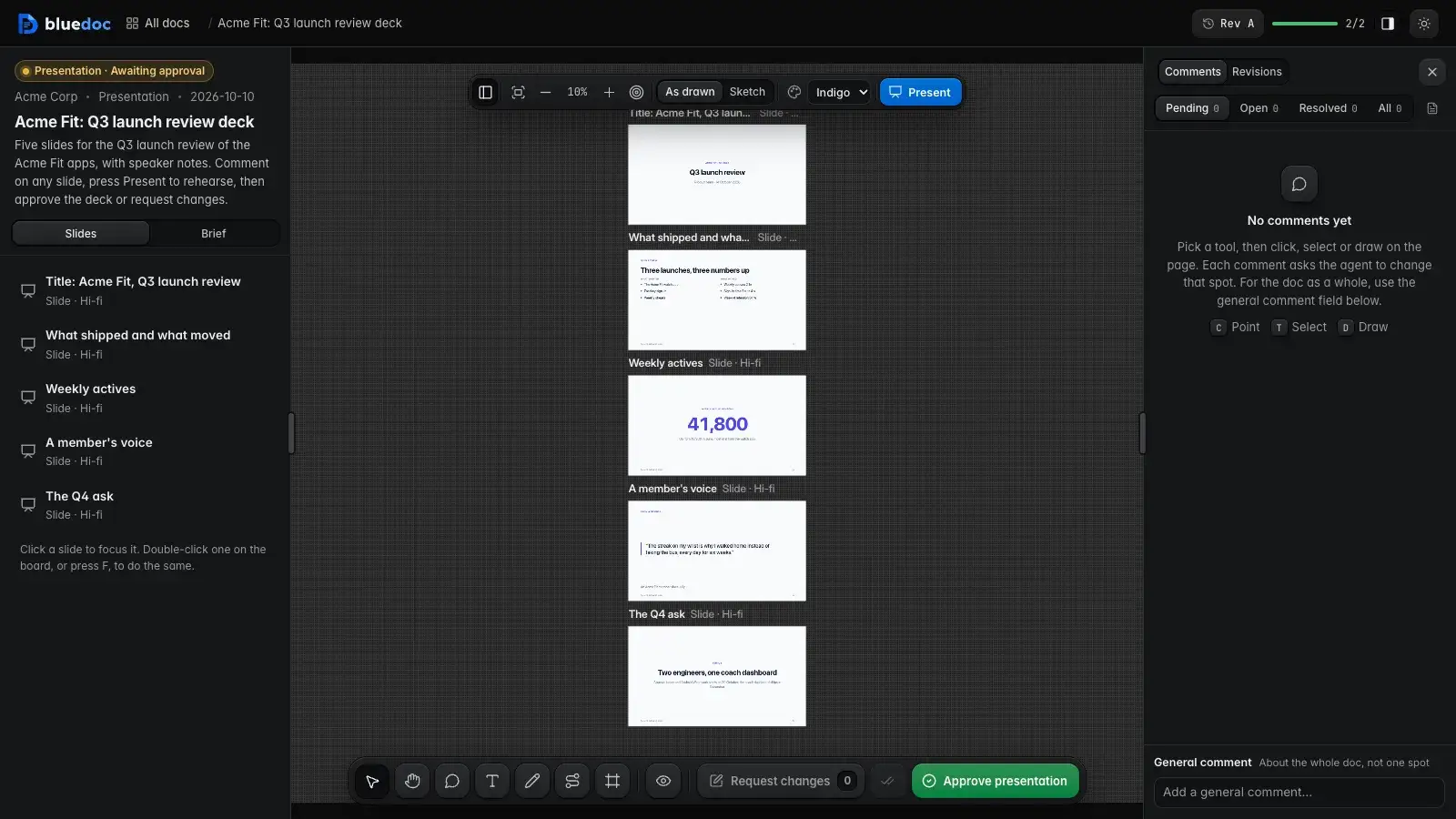Click the target focus icon
The image size is (1456, 819).
[x=637, y=92]
